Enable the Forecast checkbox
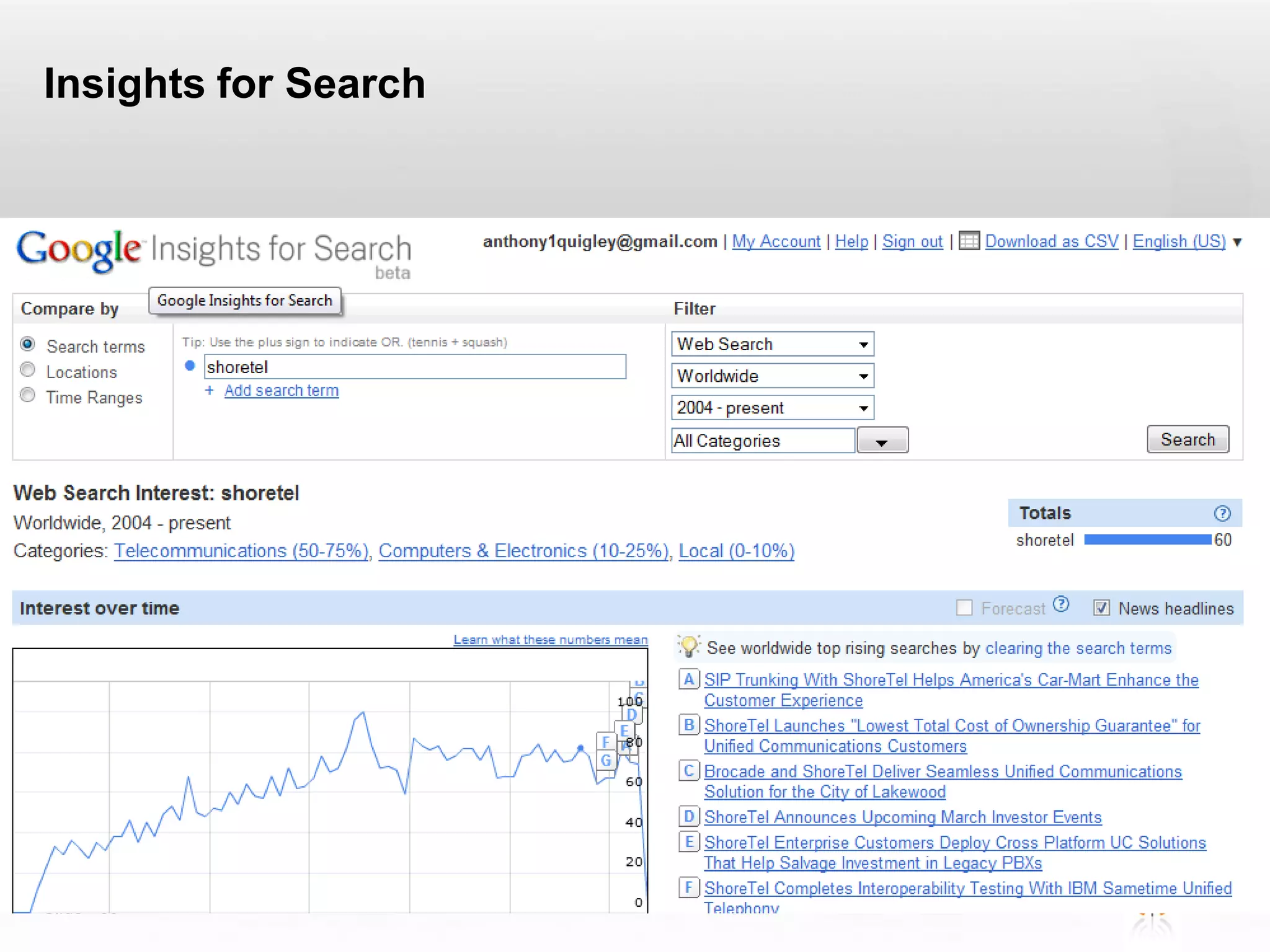The height and width of the screenshot is (952, 1270). click(x=964, y=608)
